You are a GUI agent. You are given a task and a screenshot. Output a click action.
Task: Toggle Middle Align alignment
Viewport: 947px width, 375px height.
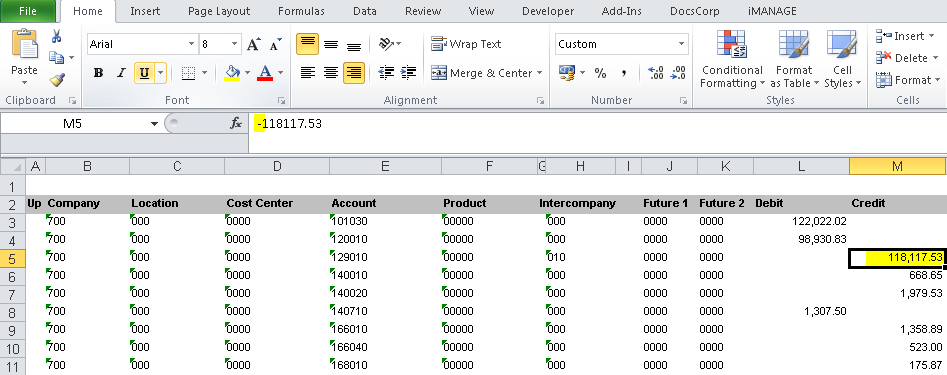click(x=330, y=44)
